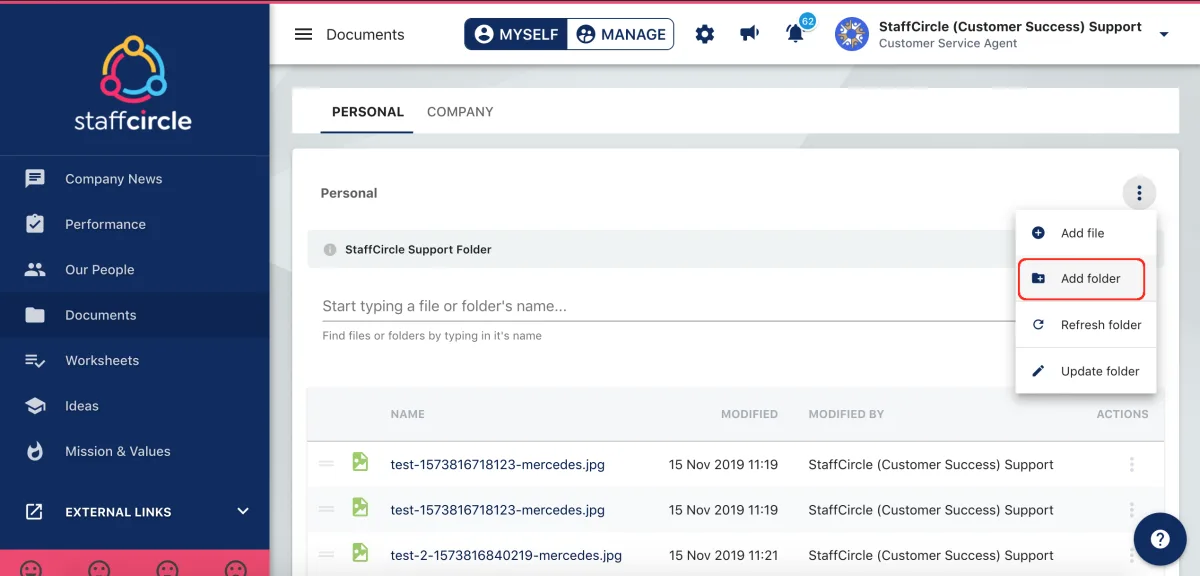Screen dimensions: 1200x576
Task: Open file test-2-1573816840219-mercedes.jpg
Action: tap(506, 555)
